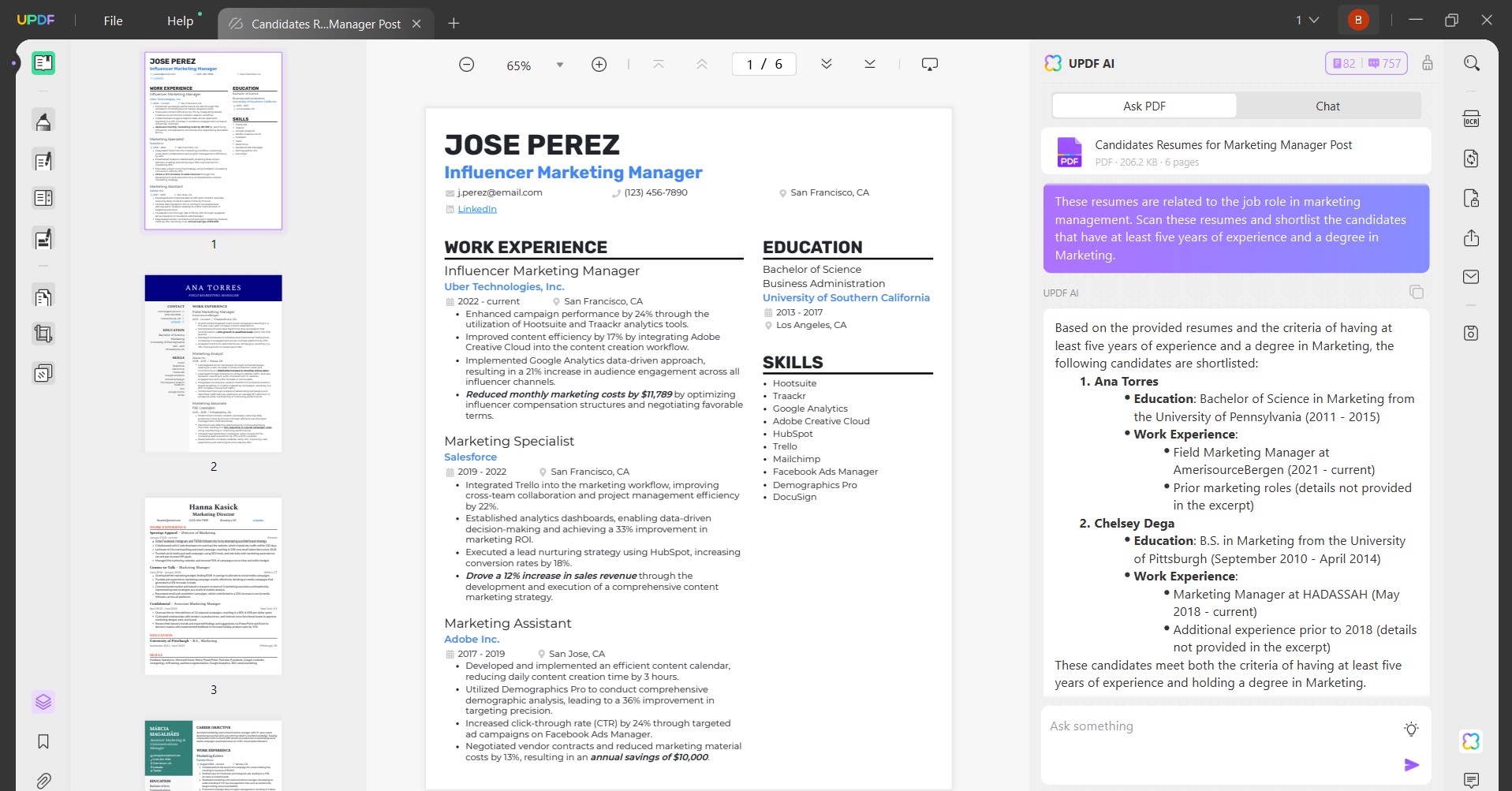Image resolution: width=1512 pixels, height=791 pixels.
Task: Click the send arrow in AI chat
Action: click(x=1412, y=765)
